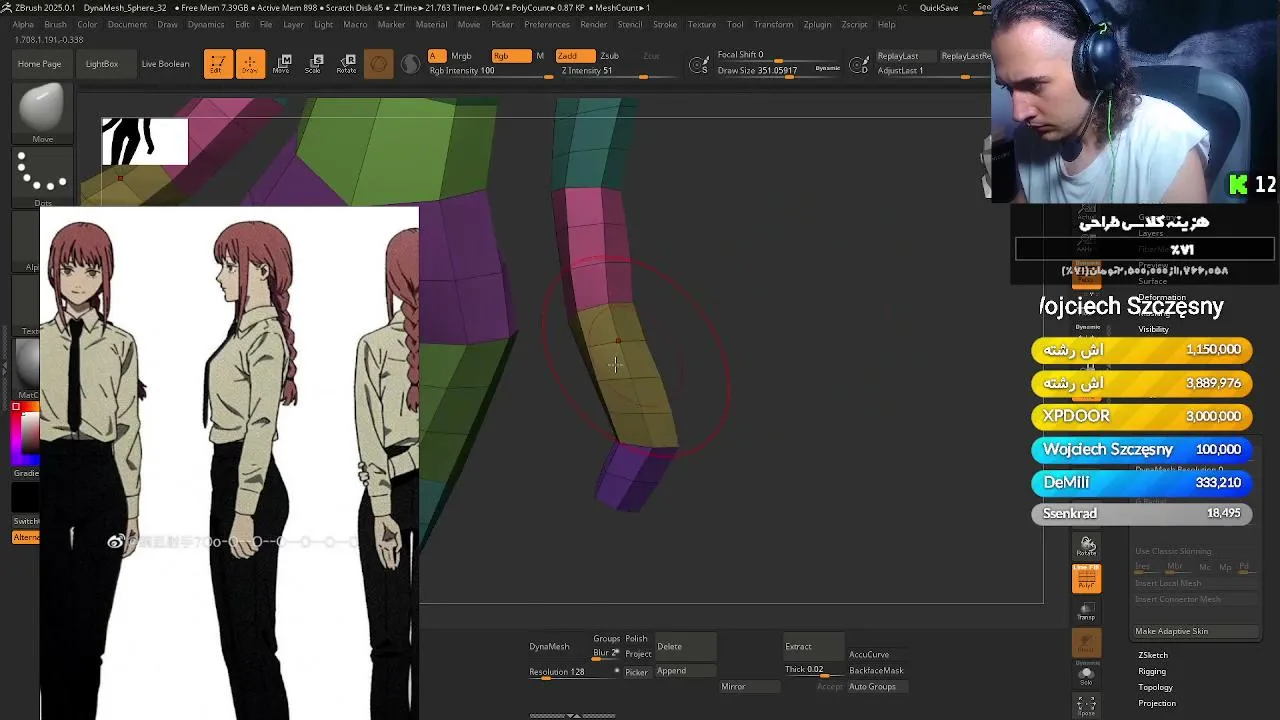Expand the Rigging subpalette
The width and height of the screenshot is (1280, 720).
tap(1152, 671)
